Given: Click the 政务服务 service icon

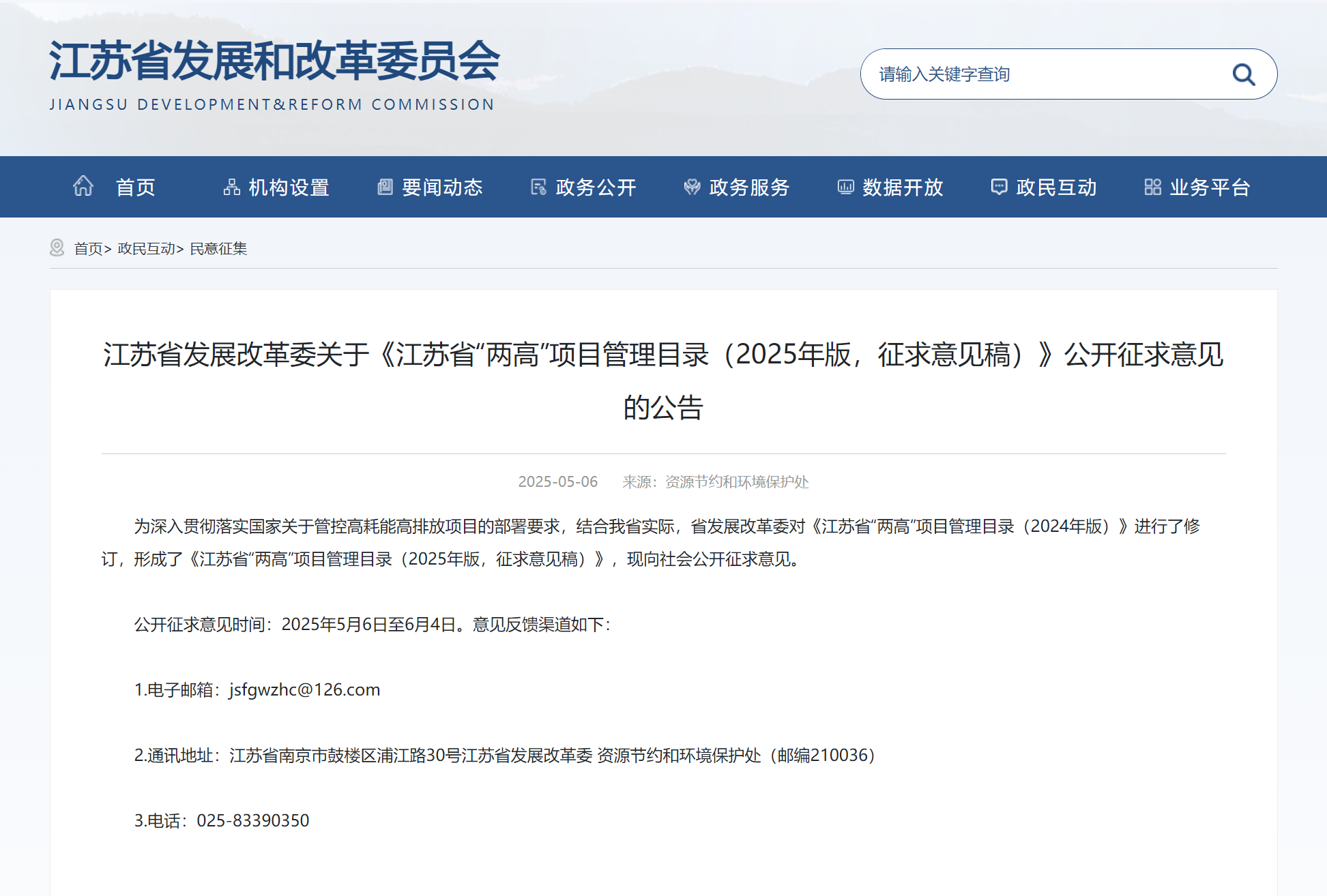Looking at the screenshot, I should [x=692, y=187].
